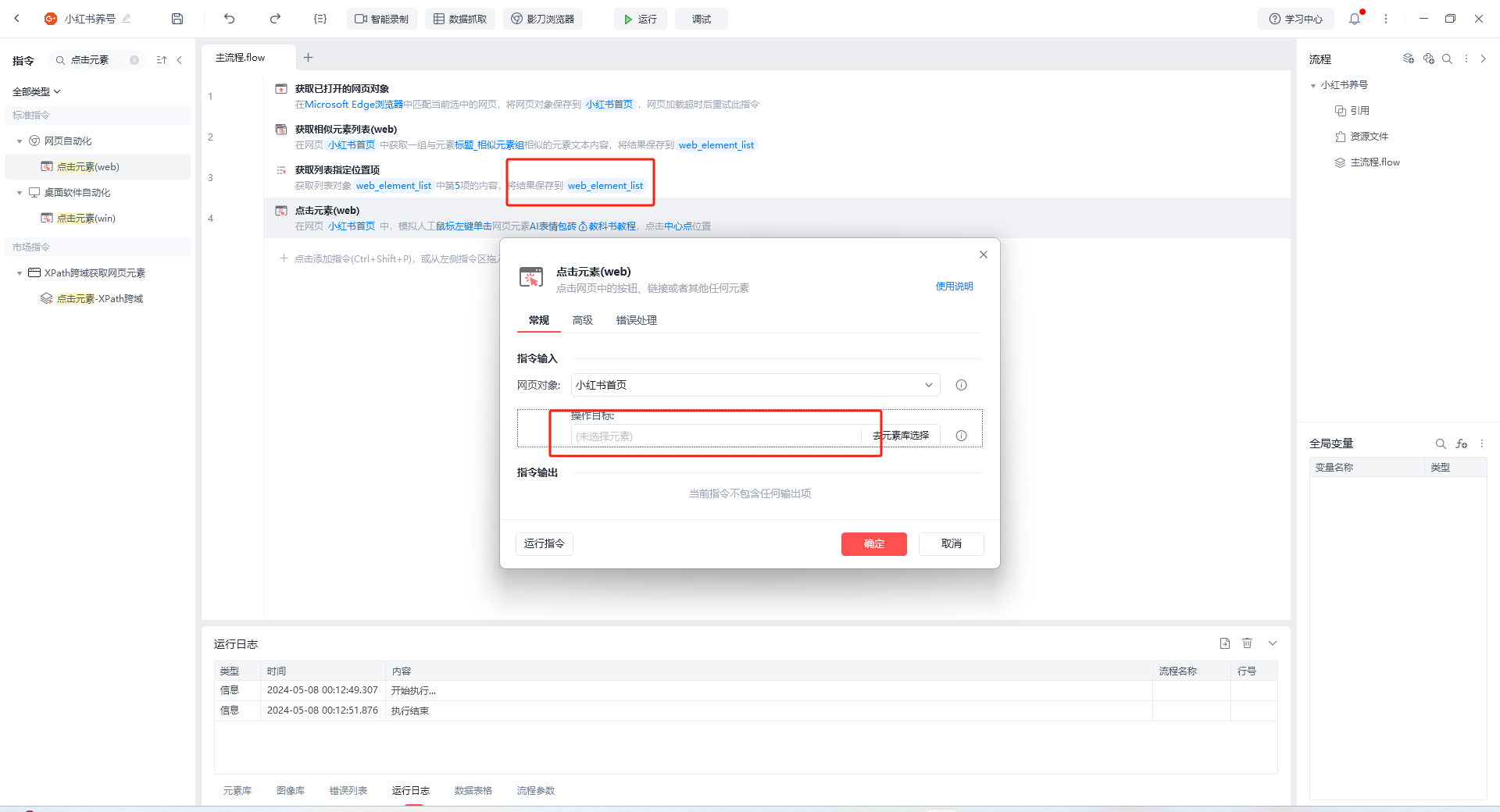Screen dimensions: 1500x812
Task: Toggle instruction list sort/expand icon
Action: tap(162, 60)
